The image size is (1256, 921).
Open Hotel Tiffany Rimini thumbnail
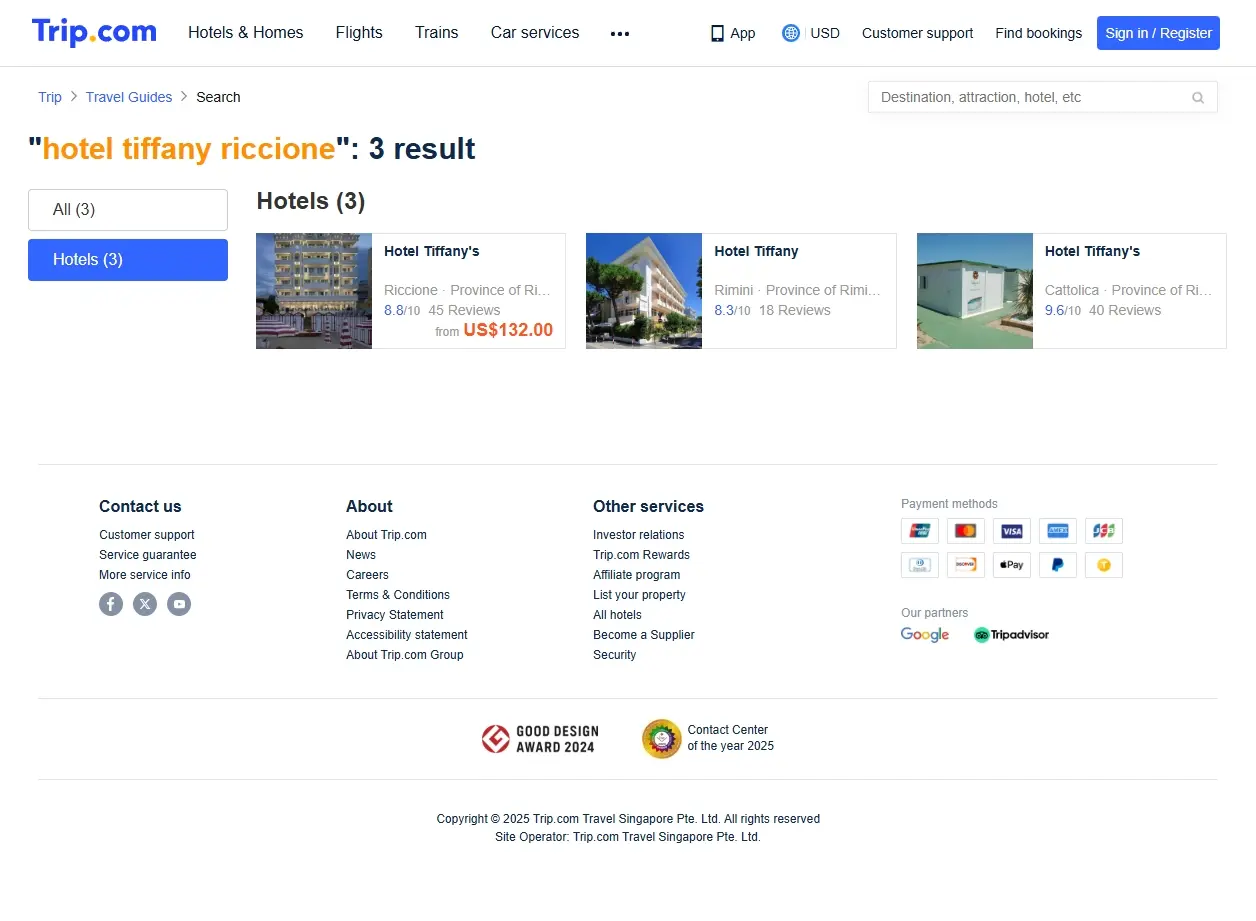(644, 291)
